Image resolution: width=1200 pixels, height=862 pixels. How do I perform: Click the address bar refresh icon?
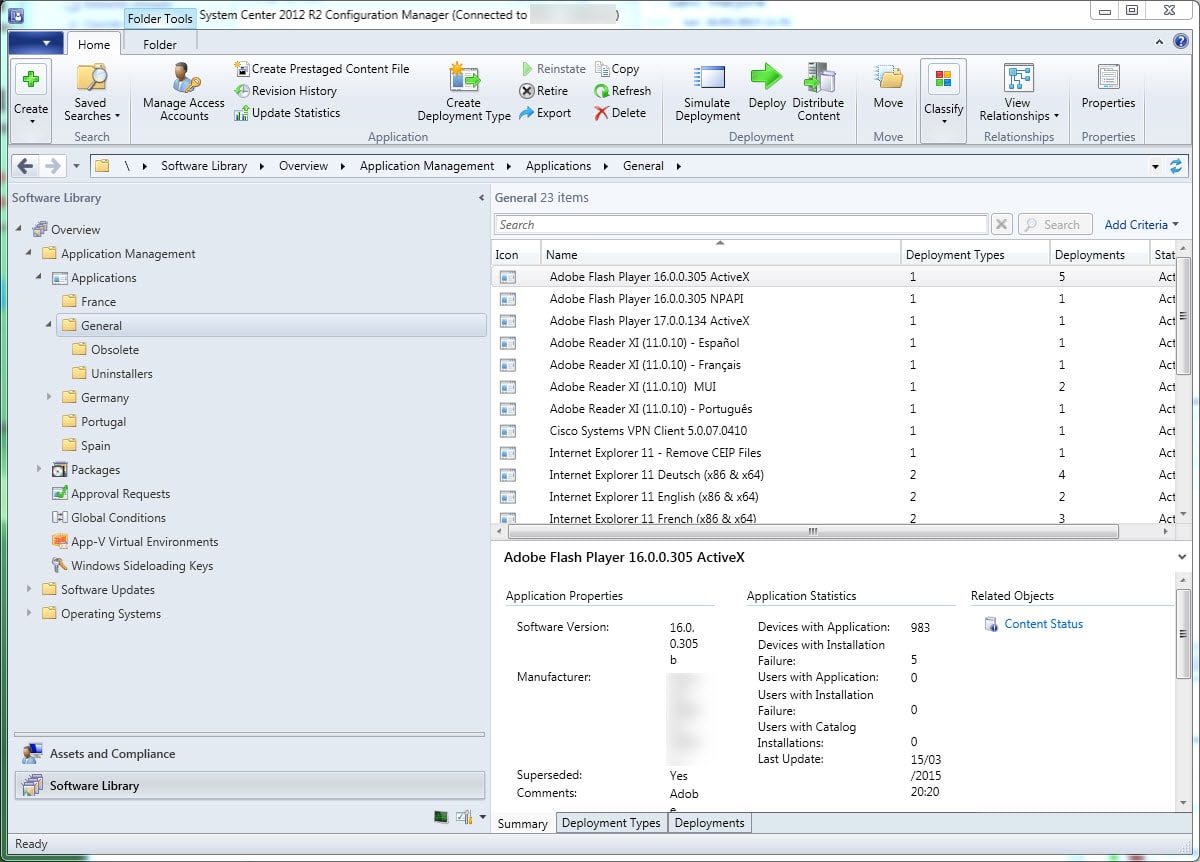pos(1176,166)
